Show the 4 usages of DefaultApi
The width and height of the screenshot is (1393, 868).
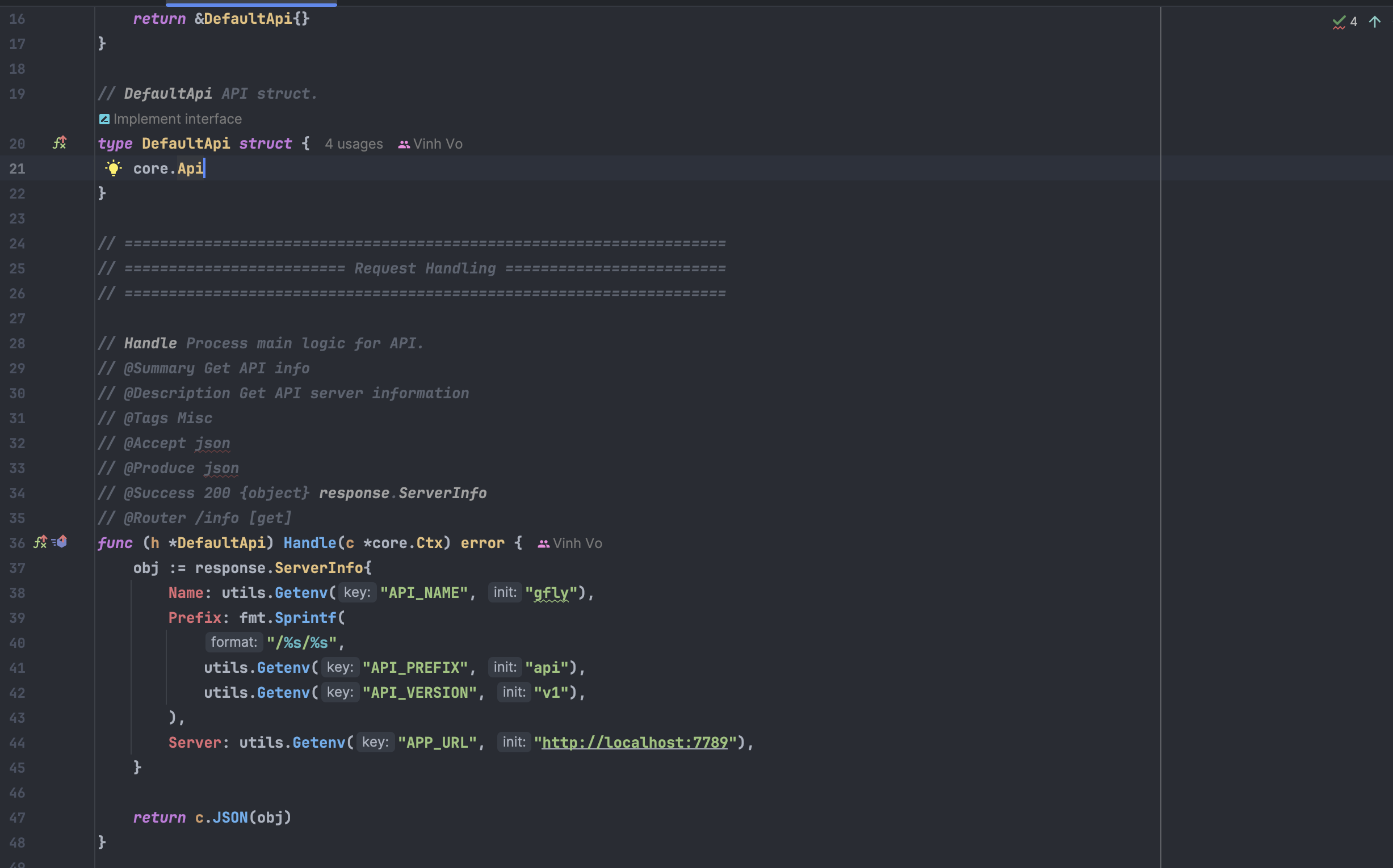353,144
